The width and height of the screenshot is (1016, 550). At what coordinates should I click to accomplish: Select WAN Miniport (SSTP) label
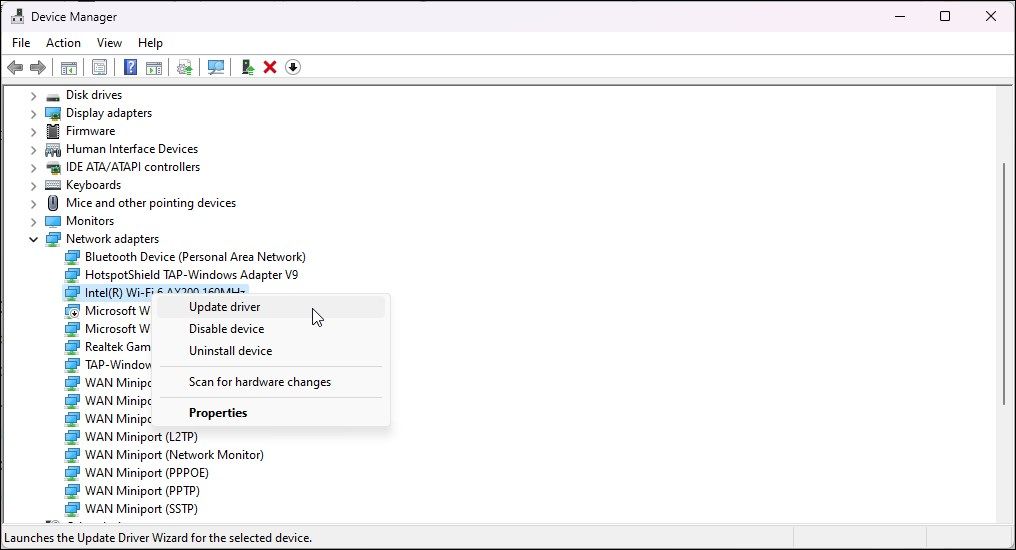(x=141, y=509)
